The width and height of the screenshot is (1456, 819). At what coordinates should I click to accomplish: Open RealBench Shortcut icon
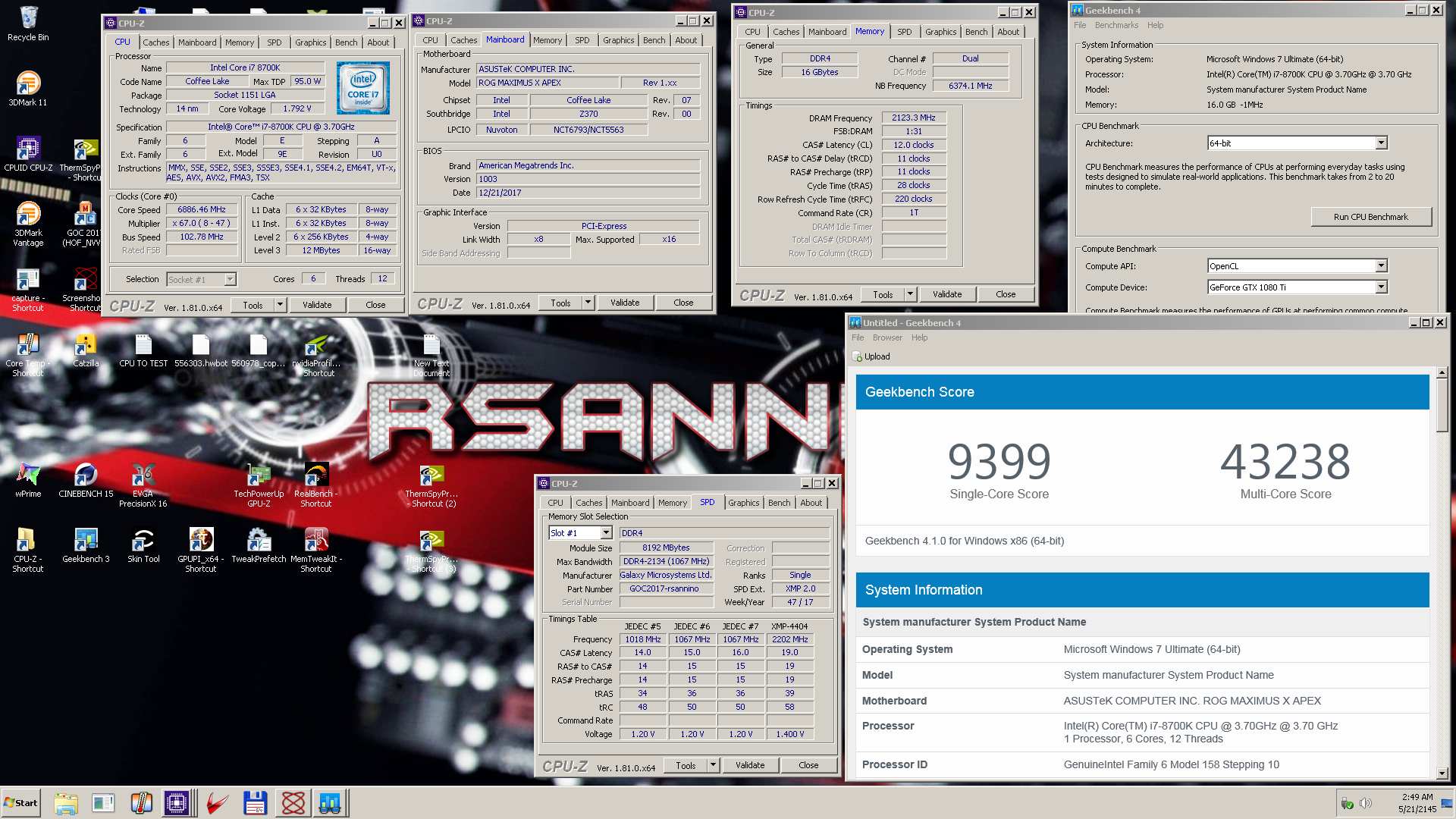(316, 485)
